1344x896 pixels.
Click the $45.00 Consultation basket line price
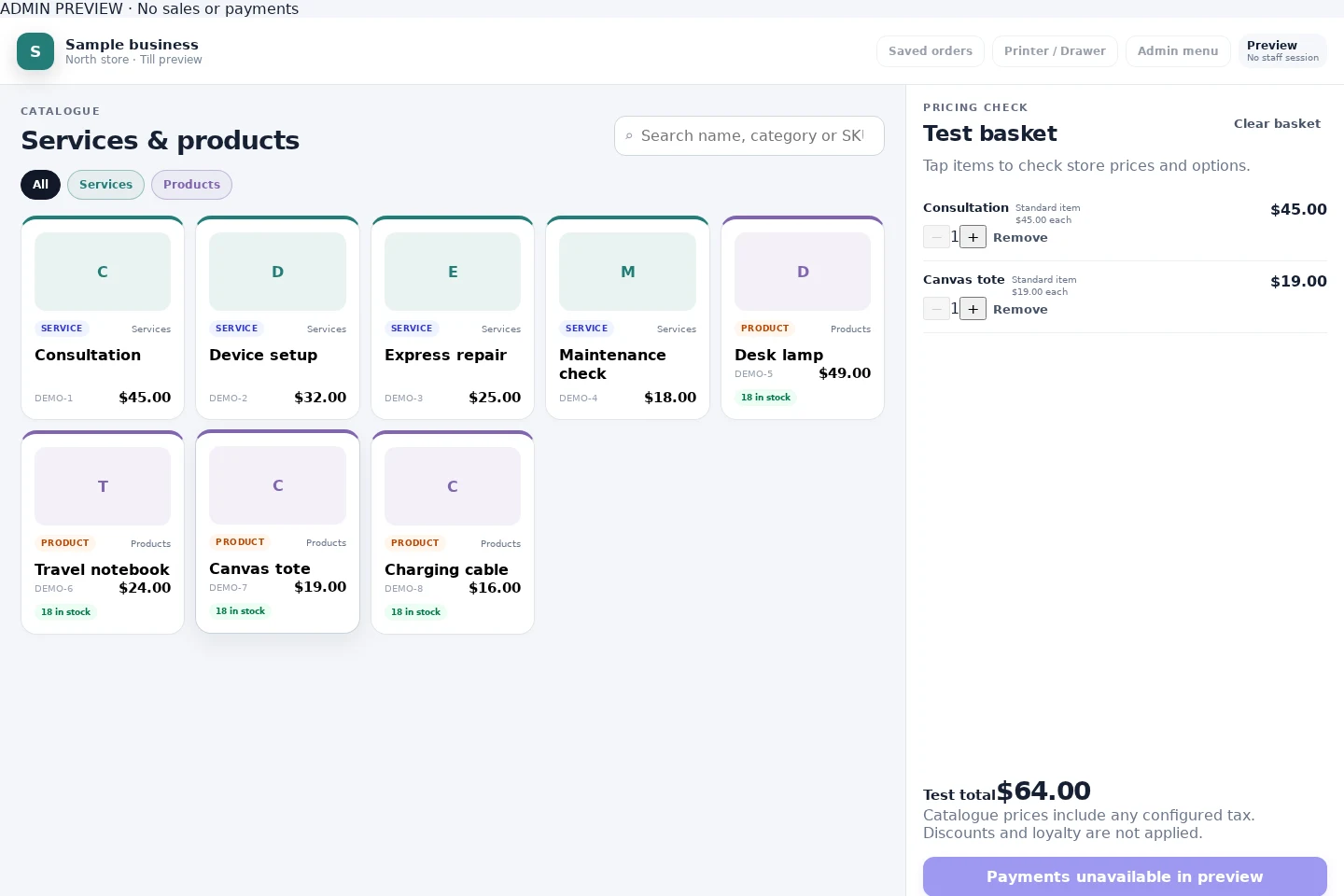click(1298, 210)
